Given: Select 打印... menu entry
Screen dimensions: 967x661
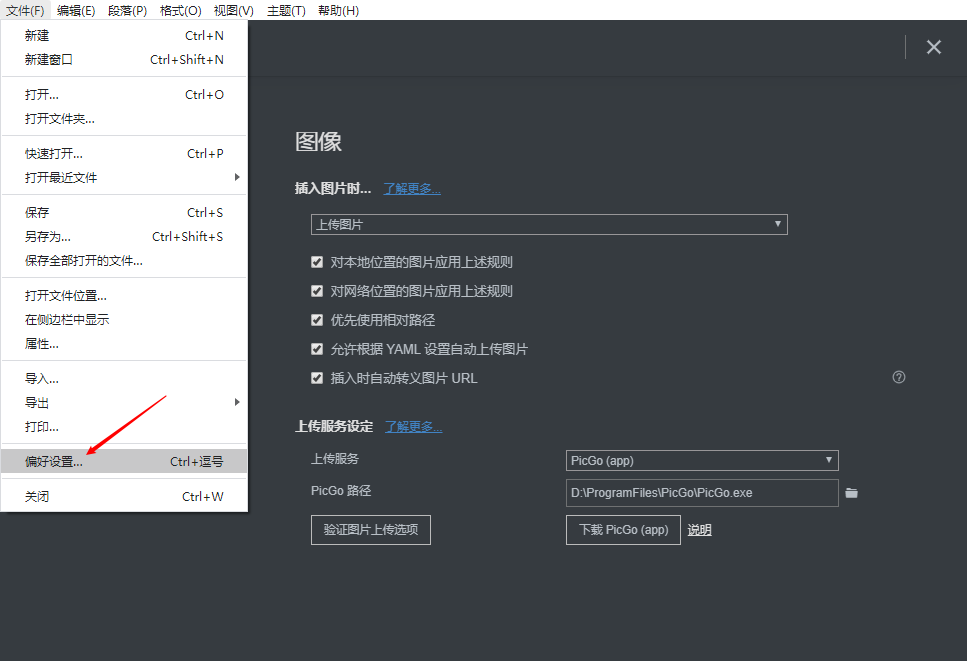Looking at the screenshot, I should click(x=124, y=427).
